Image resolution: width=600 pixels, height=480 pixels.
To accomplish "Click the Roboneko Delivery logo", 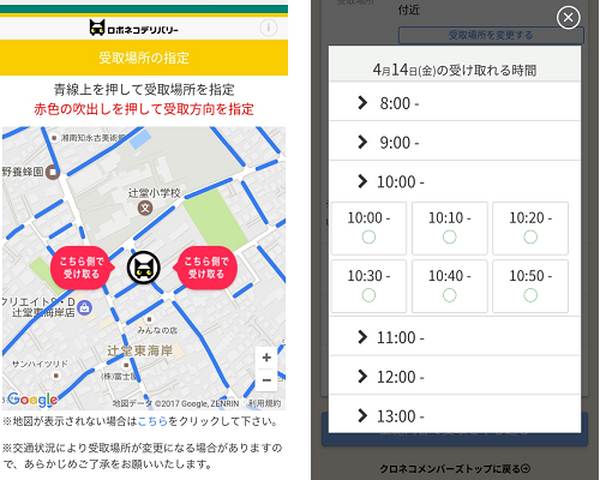I will (143, 28).
